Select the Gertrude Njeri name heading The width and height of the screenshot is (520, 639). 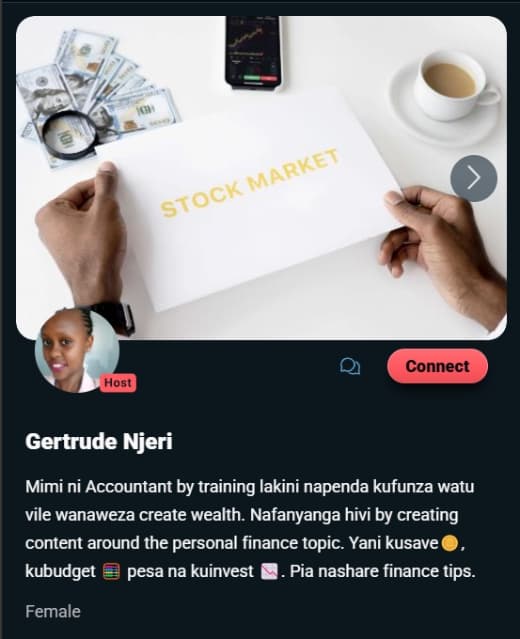click(99, 441)
